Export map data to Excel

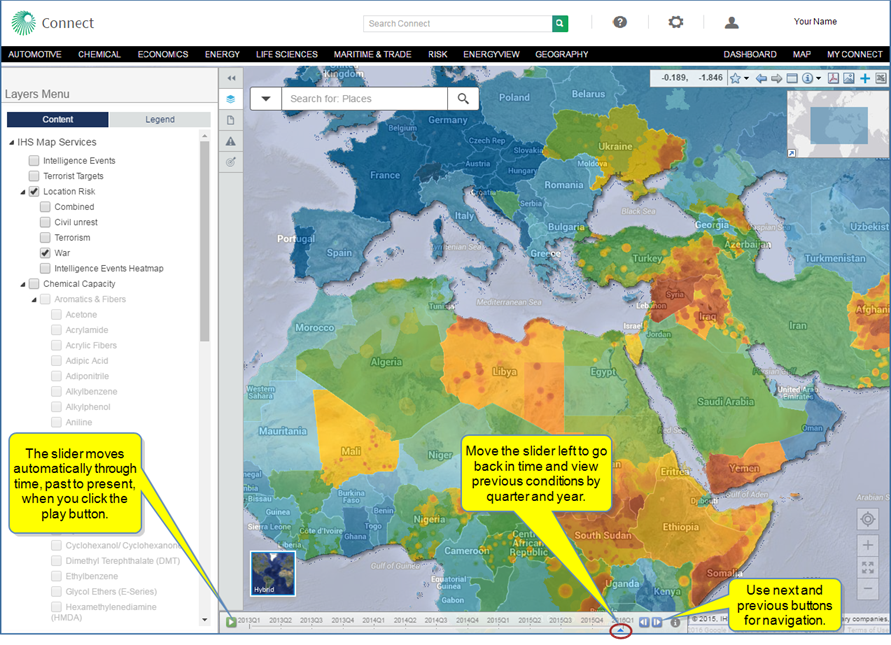pyautogui.click(x=880, y=78)
